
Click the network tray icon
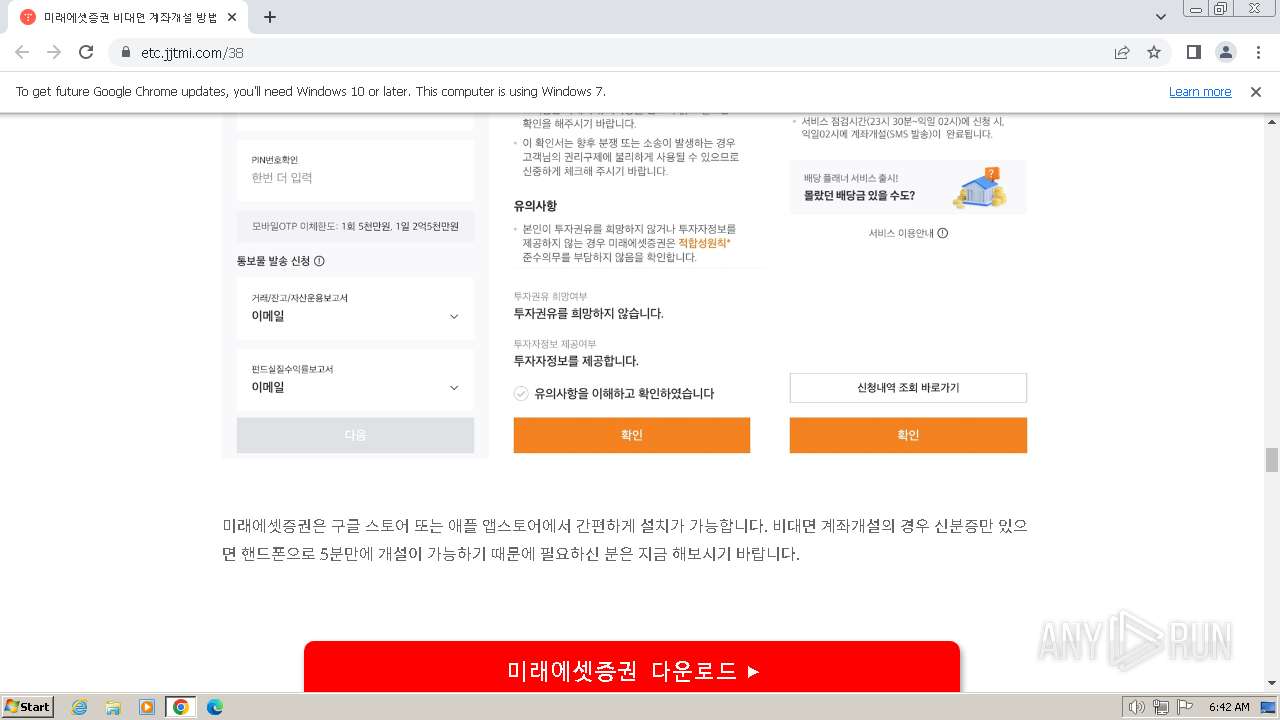[x=1160, y=707]
